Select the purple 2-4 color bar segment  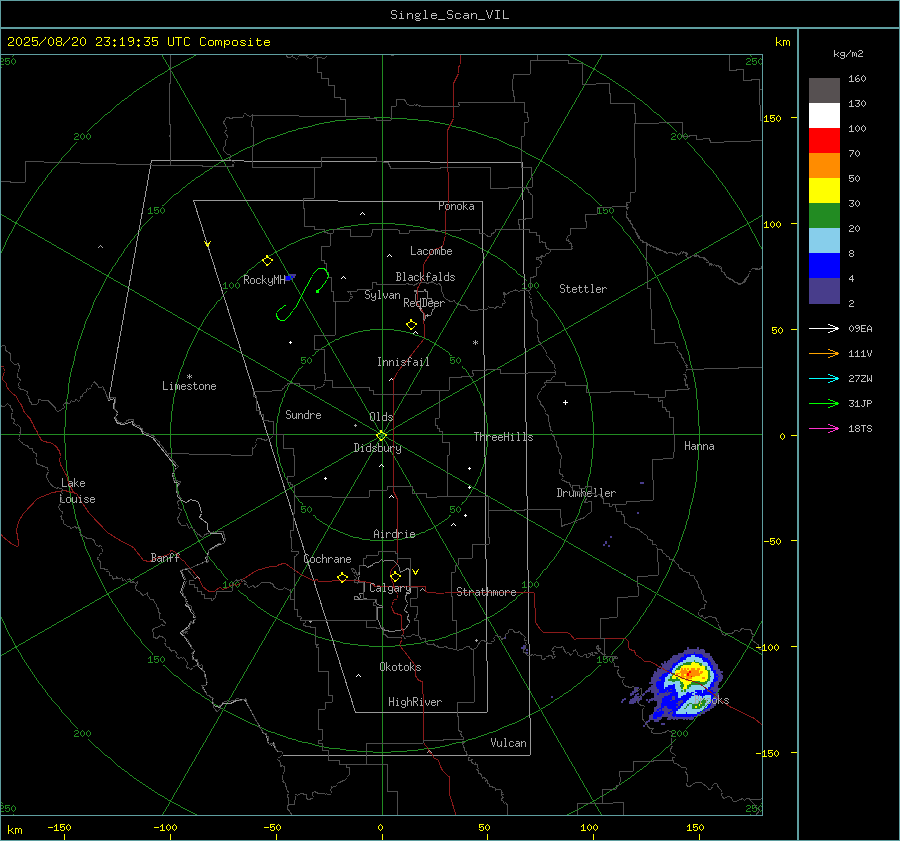click(824, 291)
